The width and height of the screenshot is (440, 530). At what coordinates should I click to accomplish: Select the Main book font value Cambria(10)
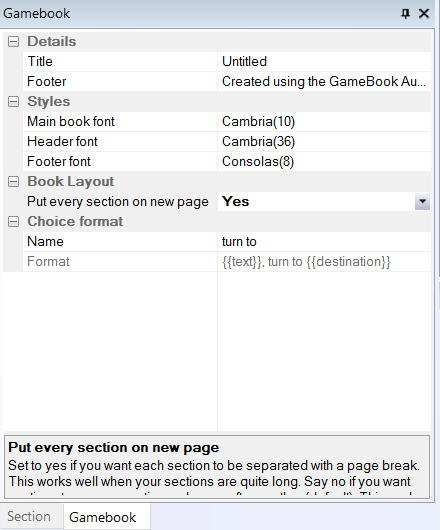pos(324,121)
